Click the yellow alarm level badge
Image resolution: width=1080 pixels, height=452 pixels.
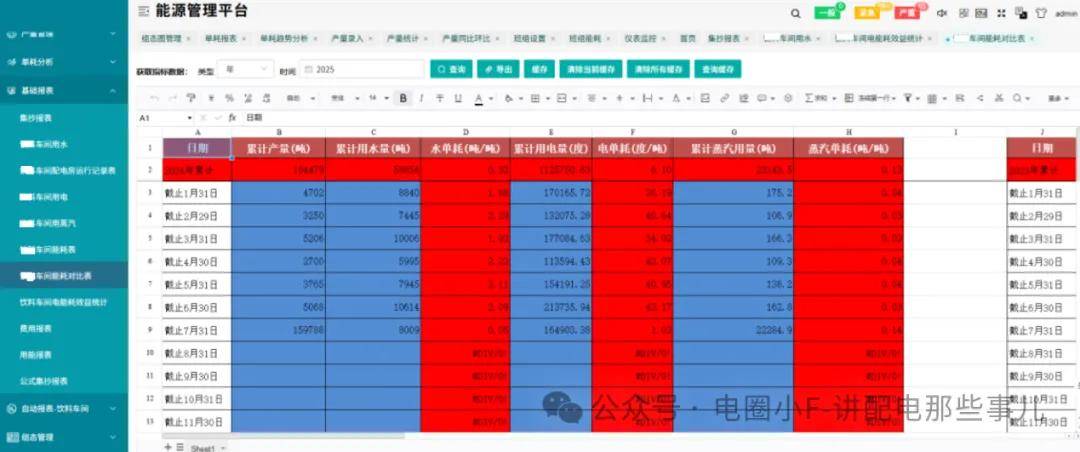point(867,12)
